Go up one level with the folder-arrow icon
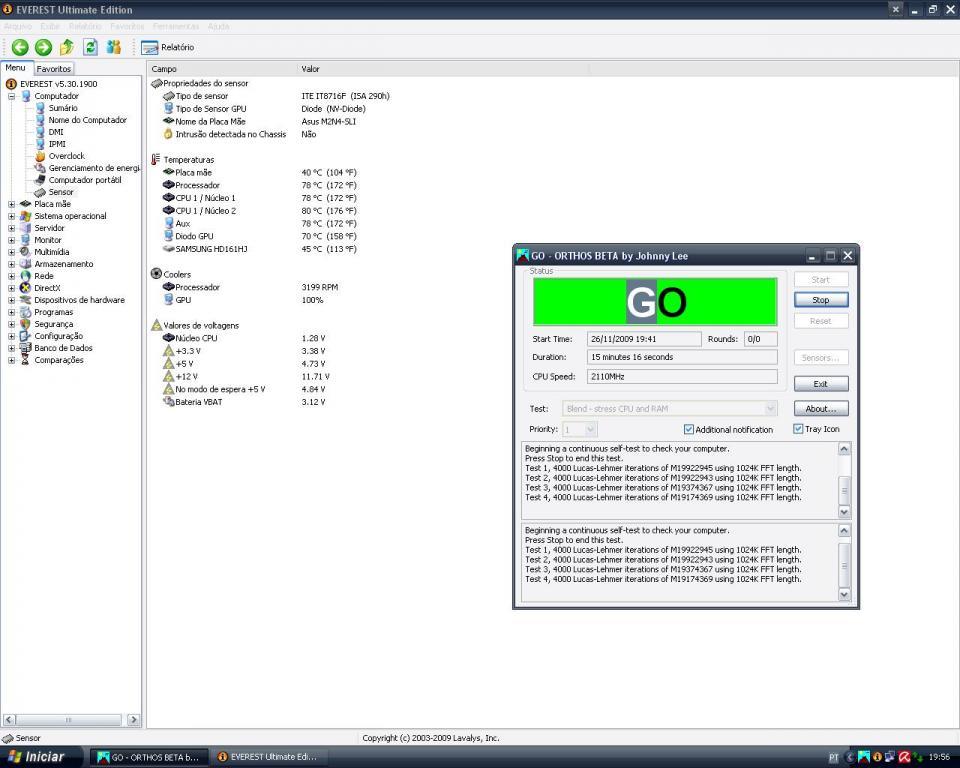960x768 pixels. pyautogui.click(x=67, y=47)
